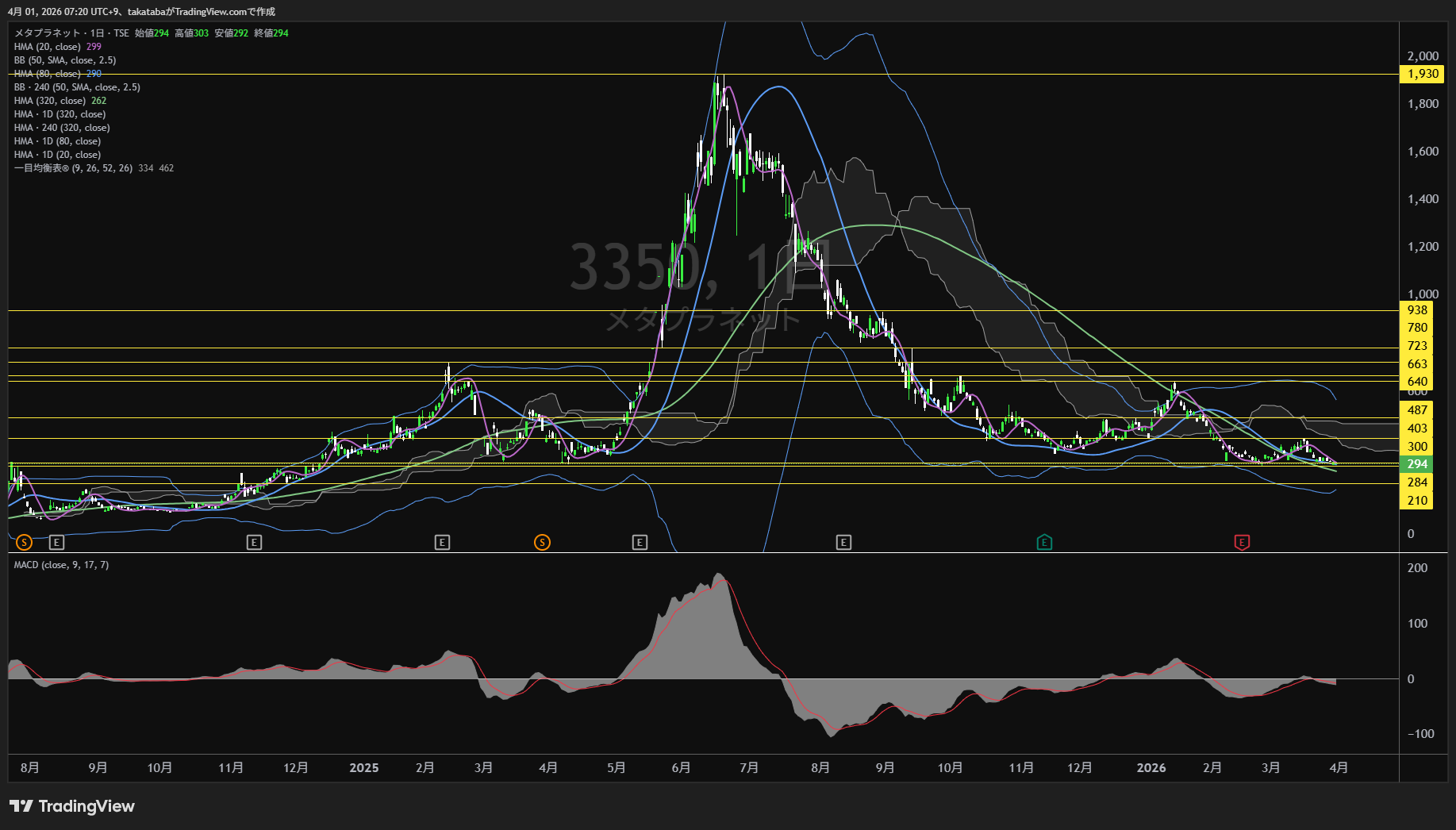1456x830 pixels.
Task: Click the 2025 label on time axis
Action: [363, 767]
